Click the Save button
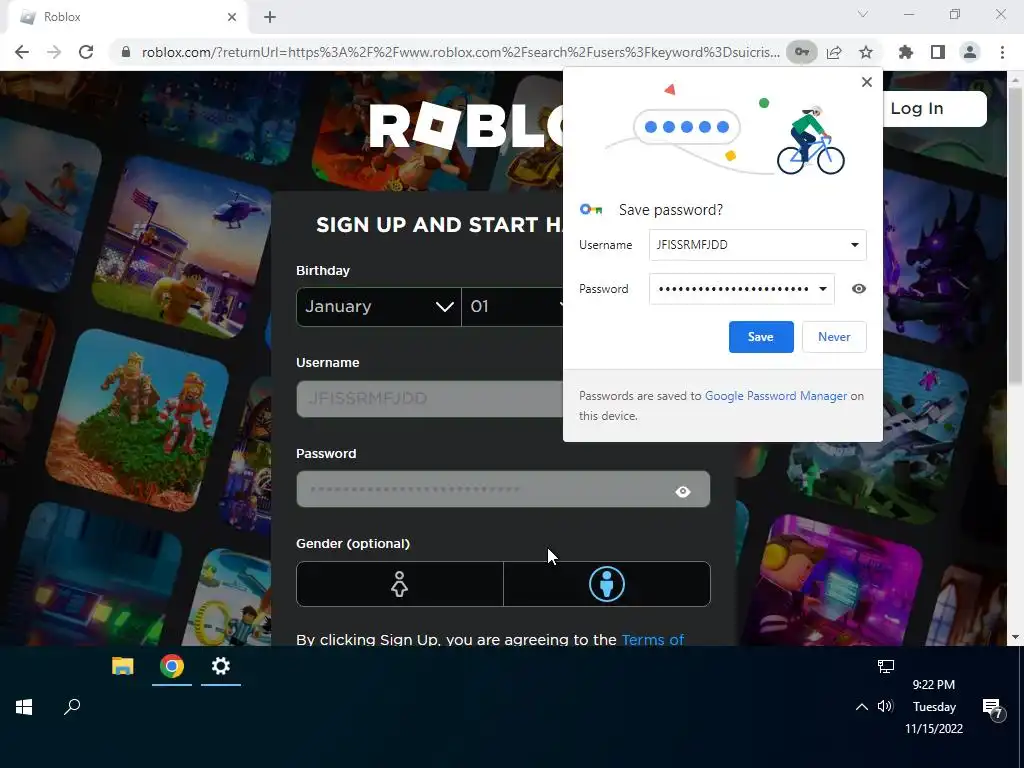Image resolution: width=1024 pixels, height=768 pixels. 761,337
